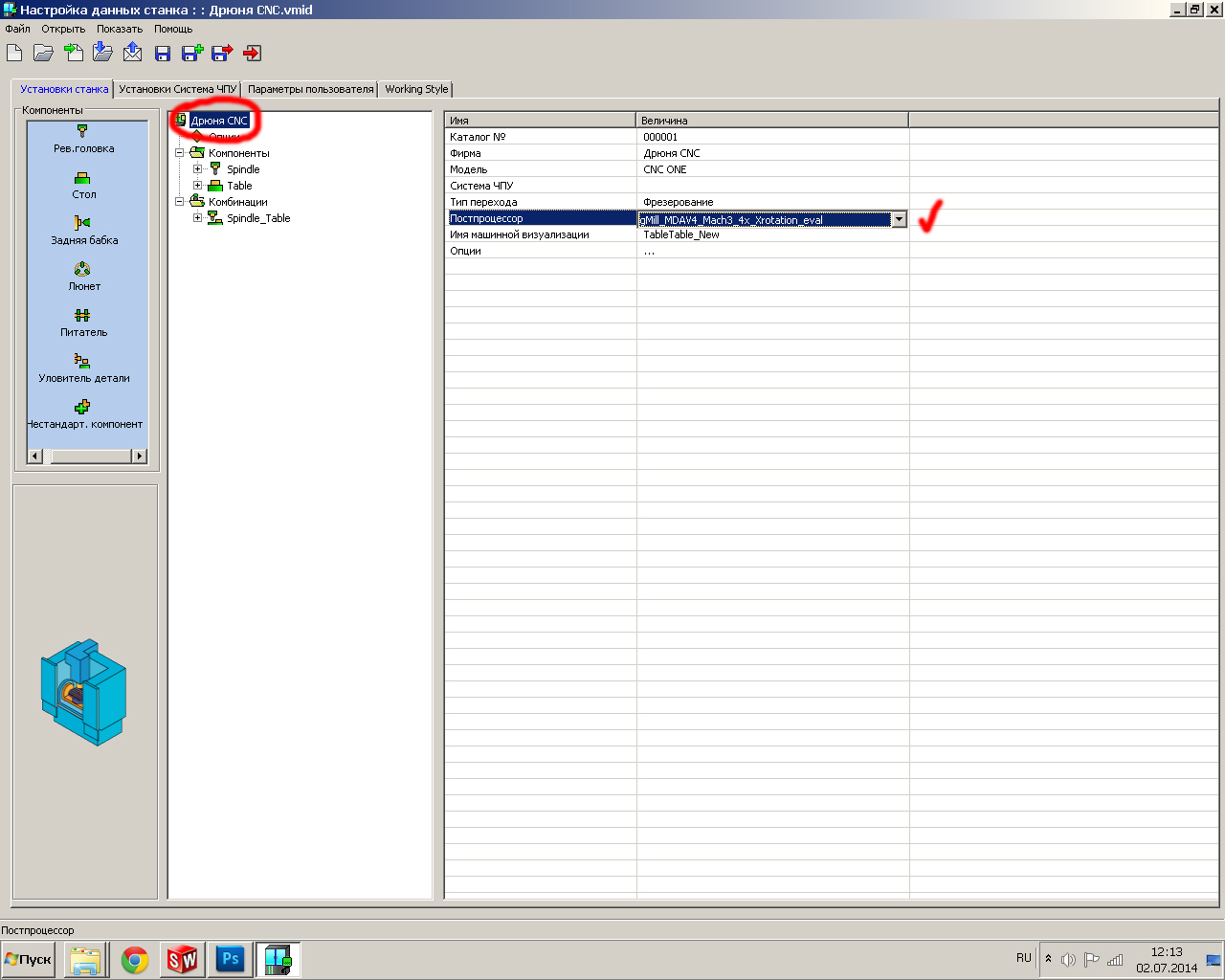Click the open folder toolbar icon

click(43, 53)
